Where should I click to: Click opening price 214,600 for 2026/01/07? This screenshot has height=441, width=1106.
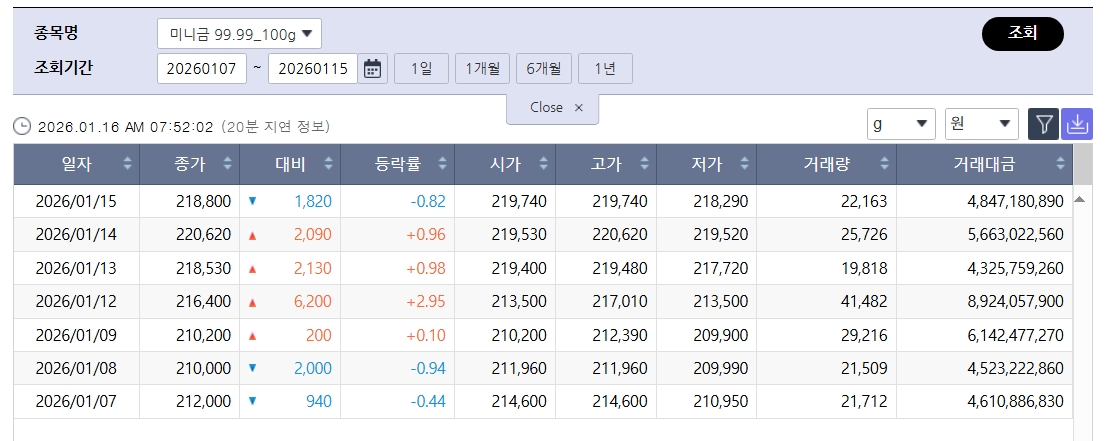point(519,401)
